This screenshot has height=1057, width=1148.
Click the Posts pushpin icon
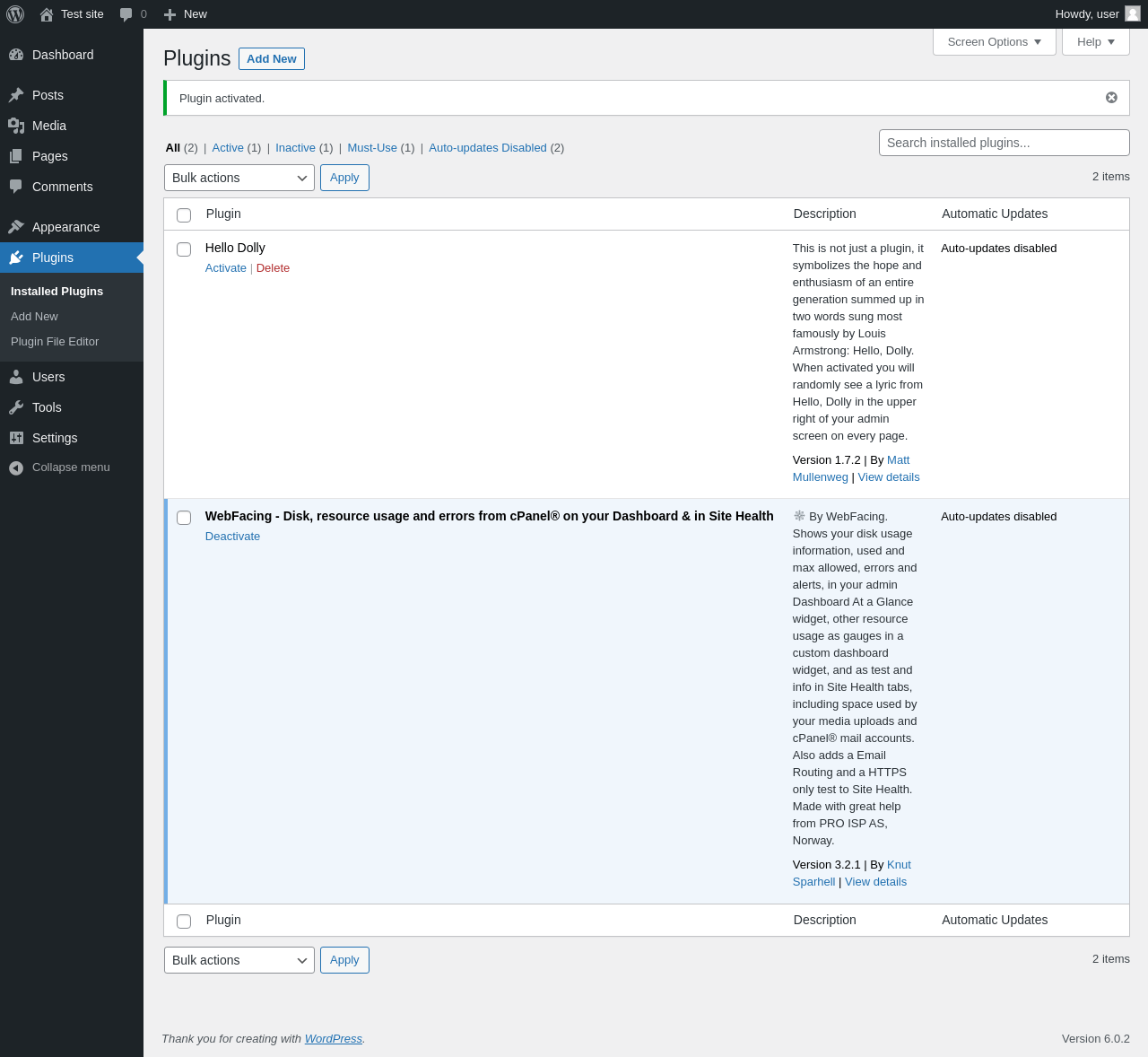(x=16, y=95)
